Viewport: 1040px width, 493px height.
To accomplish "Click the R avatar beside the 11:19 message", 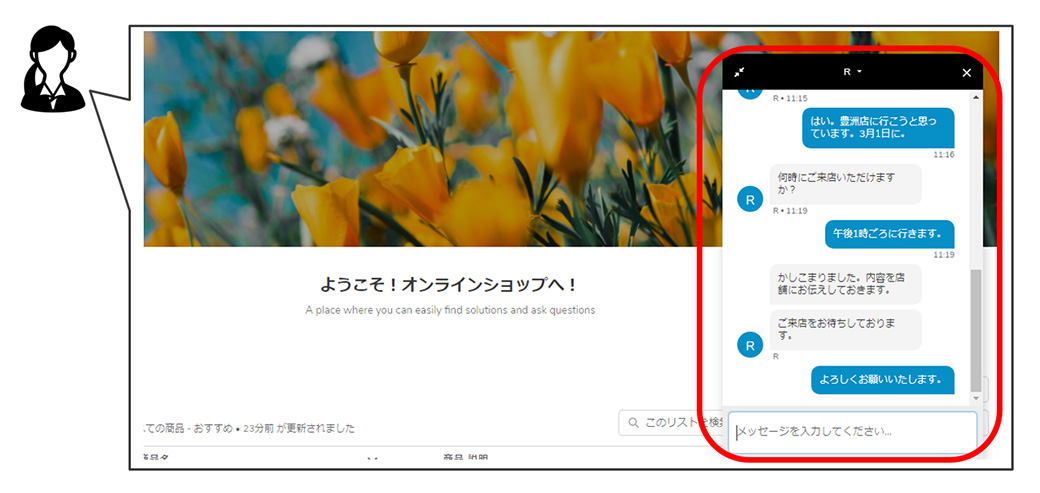I will point(750,199).
